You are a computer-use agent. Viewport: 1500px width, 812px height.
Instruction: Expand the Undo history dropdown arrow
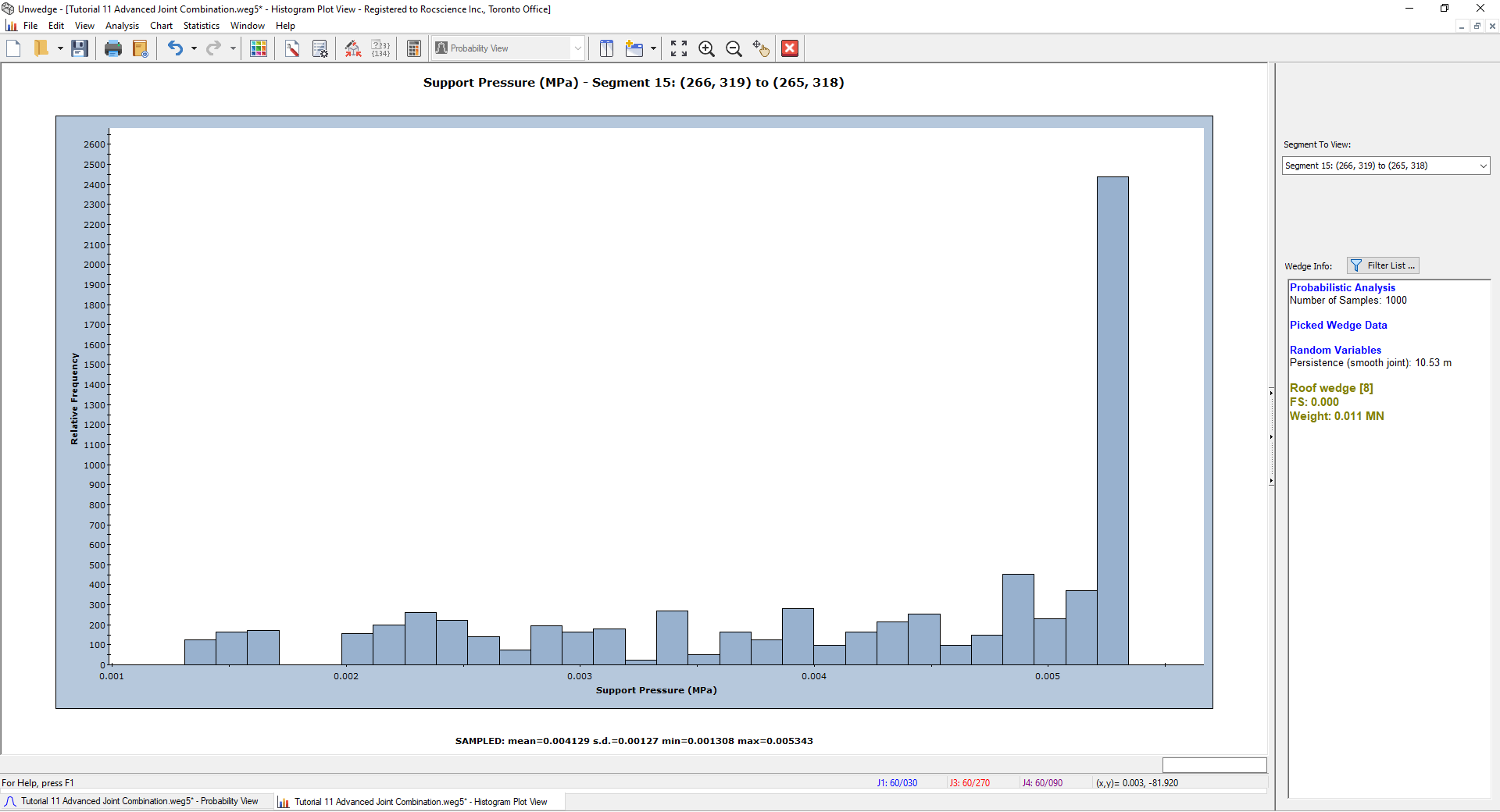[194, 48]
